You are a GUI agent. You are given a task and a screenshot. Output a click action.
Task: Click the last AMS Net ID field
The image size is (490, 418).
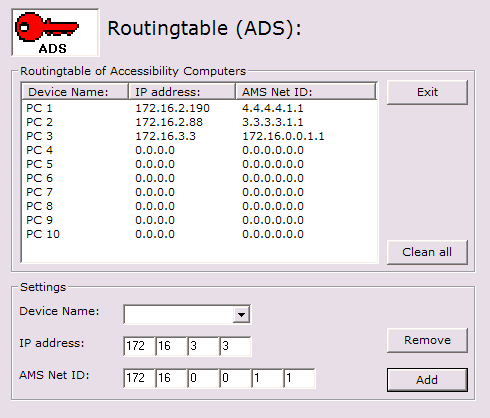(x=299, y=378)
